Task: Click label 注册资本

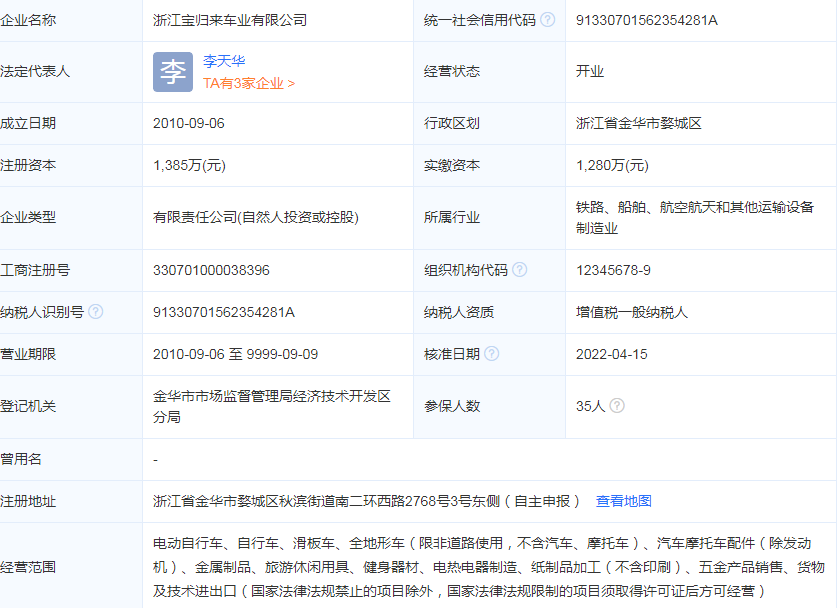Action: pyautogui.click(x=28, y=165)
